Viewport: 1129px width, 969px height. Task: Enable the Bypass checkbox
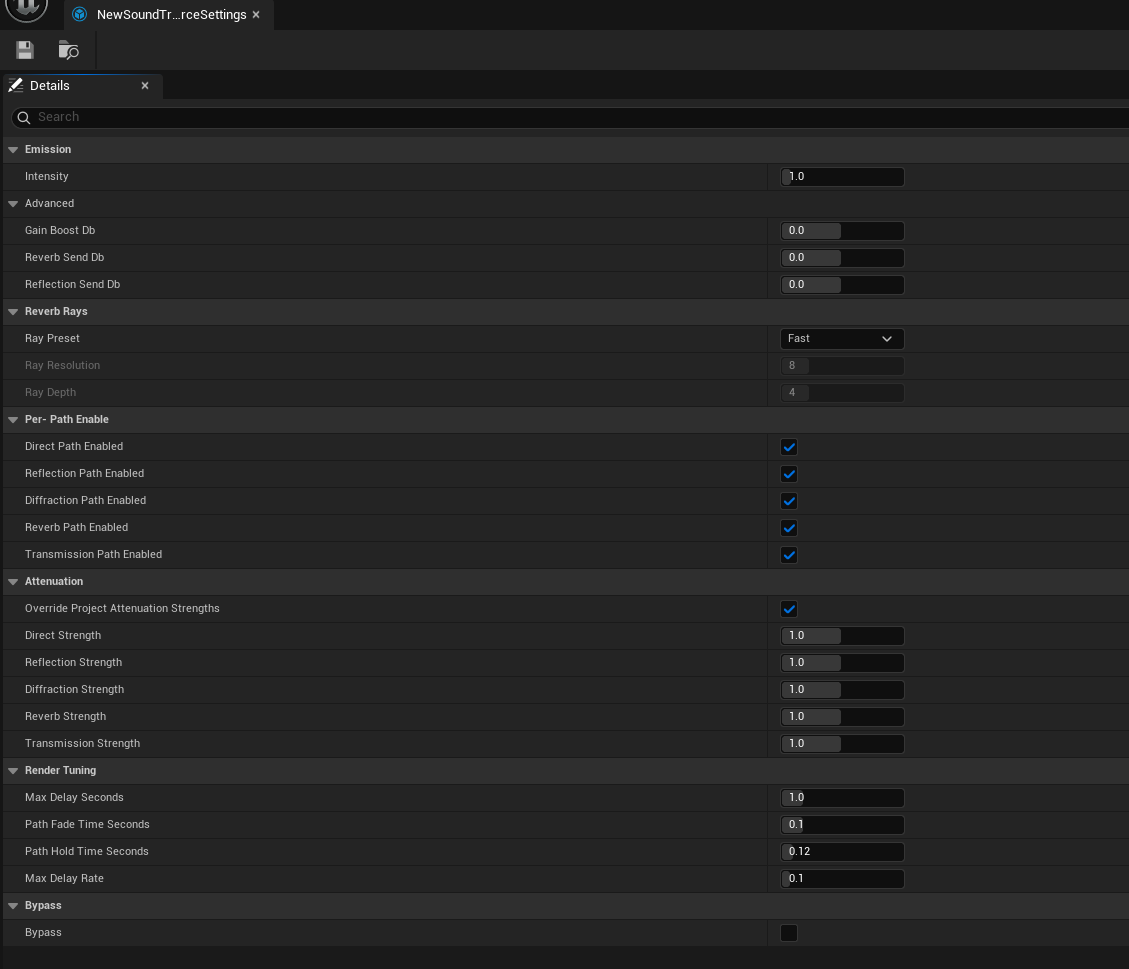(x=789, y=933)
